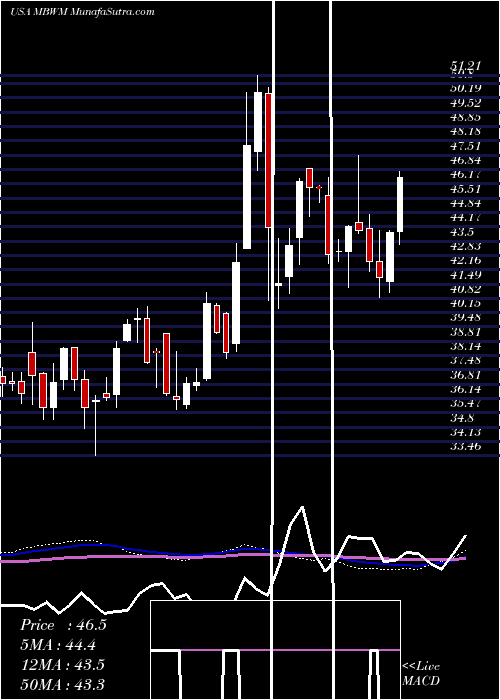Image resolution: width=500 pixels, height=700 pixels.
Task: Click the 46.17 price axis label
Action: coord(465,174)
